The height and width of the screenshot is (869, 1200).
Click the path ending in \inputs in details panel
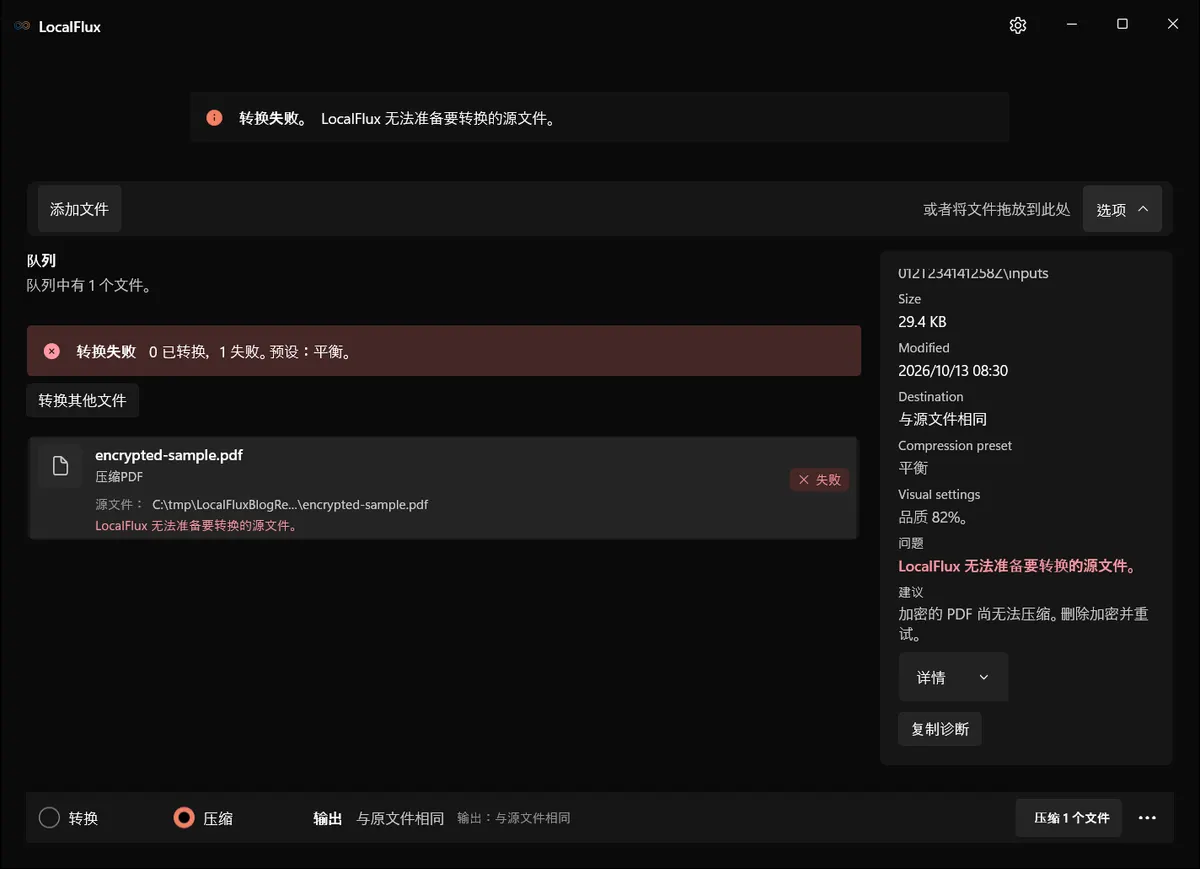click(x=973, y=273)
